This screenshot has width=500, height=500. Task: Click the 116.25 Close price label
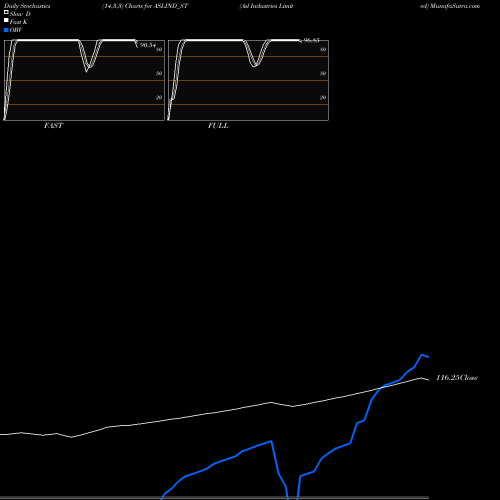[457, 378]
